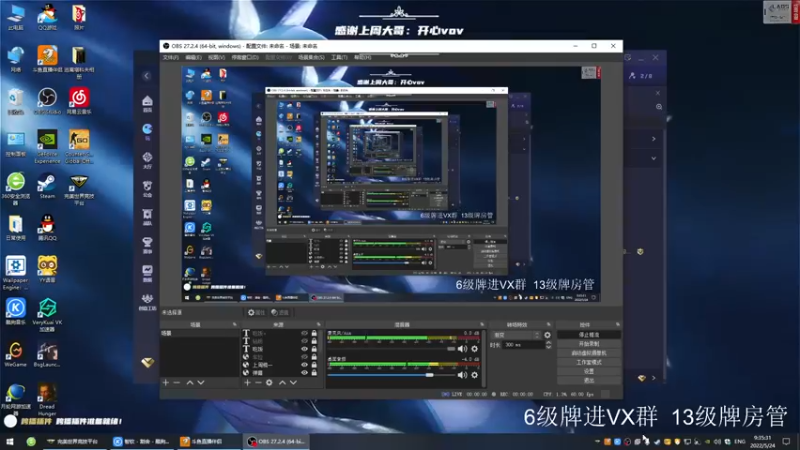Open the YY voice desktop icon
Viewport: 800px width, 450px height.
pos(47,269)
